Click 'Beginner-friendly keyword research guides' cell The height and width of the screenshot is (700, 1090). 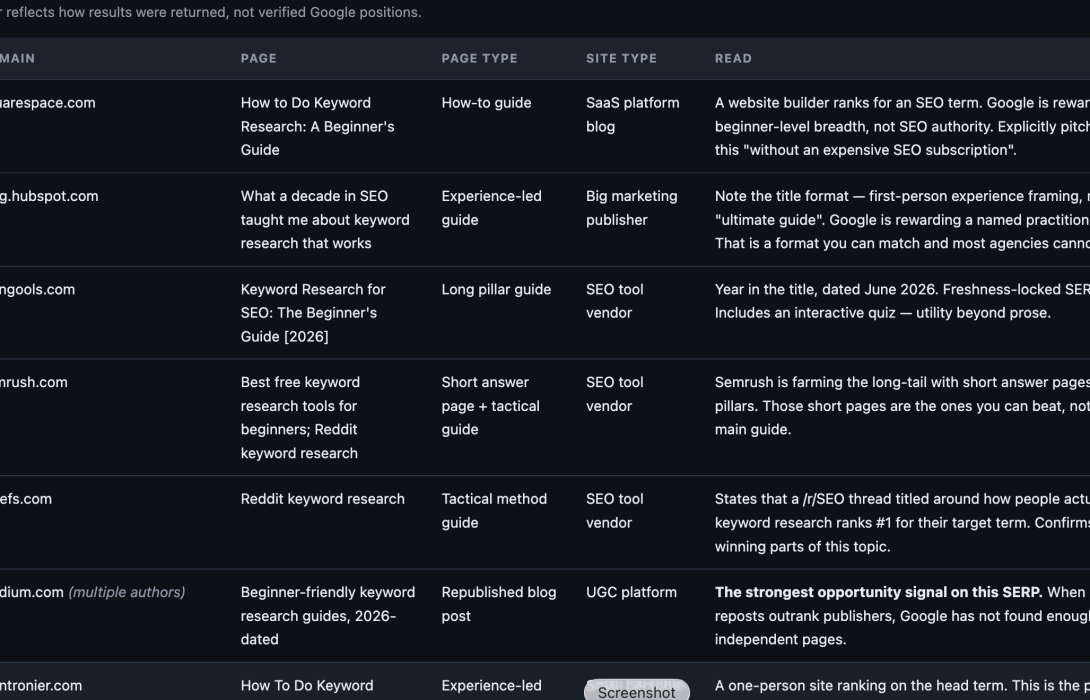click(x=328, y=616)
